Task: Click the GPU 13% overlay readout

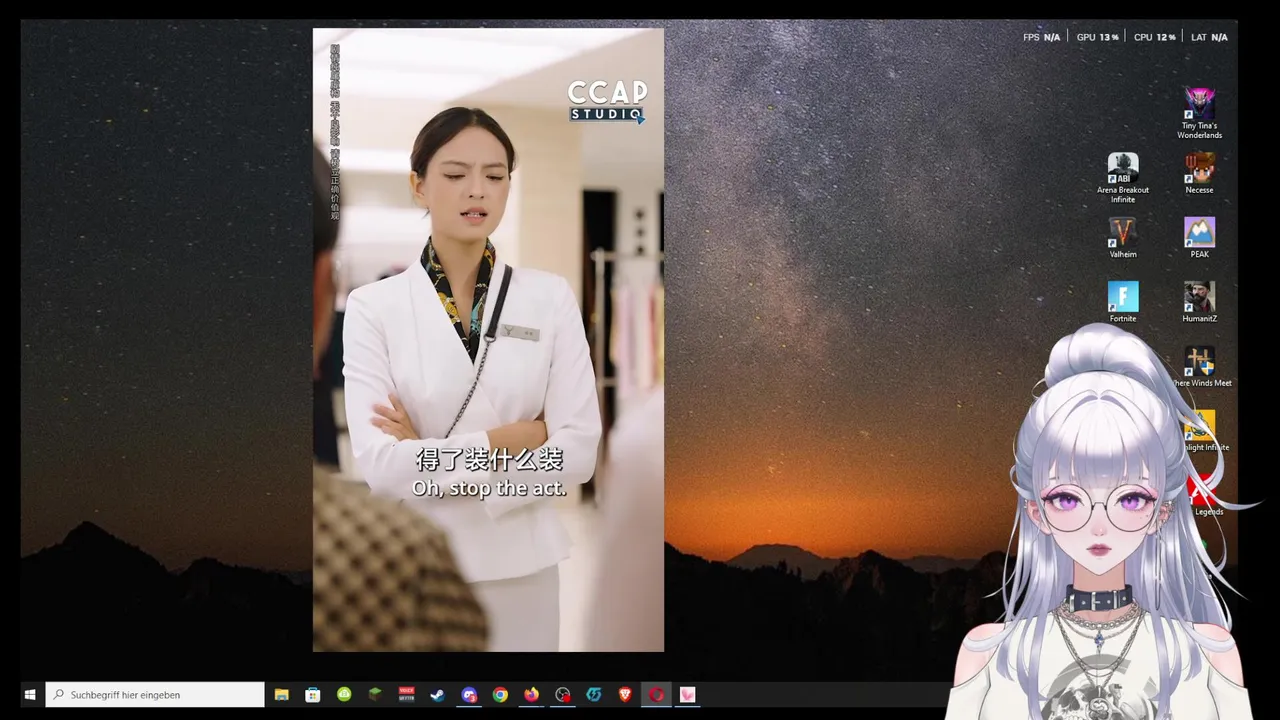Action: click(x=1097, y=37)
